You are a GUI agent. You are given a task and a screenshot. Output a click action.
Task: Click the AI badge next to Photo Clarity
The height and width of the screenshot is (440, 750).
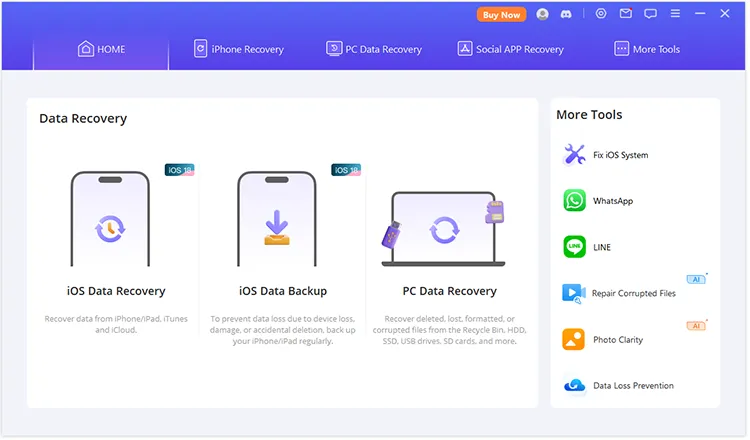click(696, 325)
